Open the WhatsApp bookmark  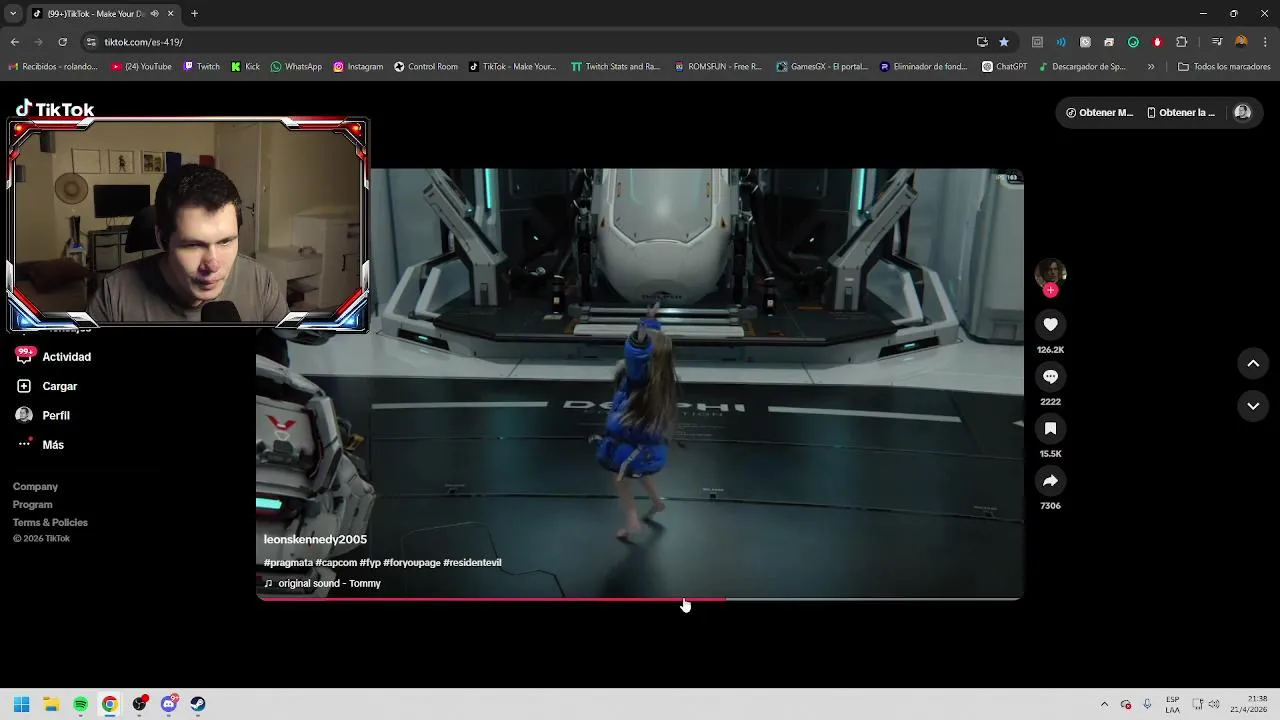click(x=296, y=67)
